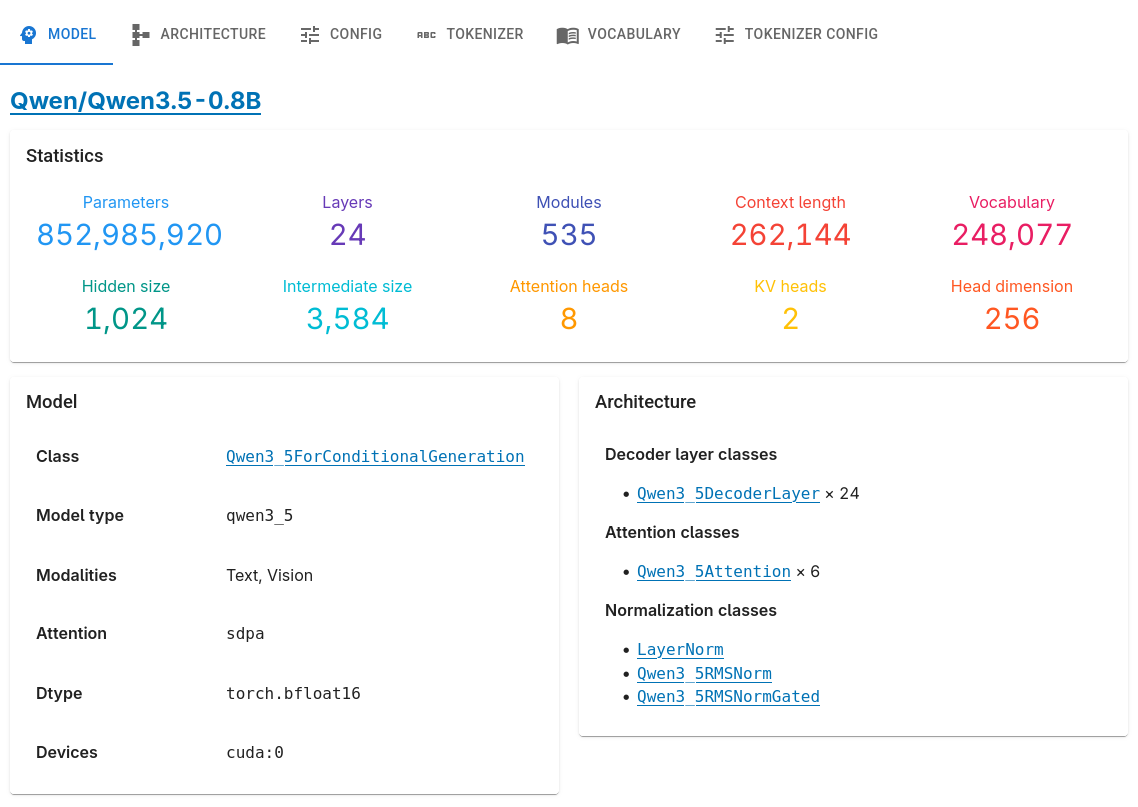Open the Qwen3_5DecoderLayer link
Screen dimensions: 1138x807
tap(728, 493)
